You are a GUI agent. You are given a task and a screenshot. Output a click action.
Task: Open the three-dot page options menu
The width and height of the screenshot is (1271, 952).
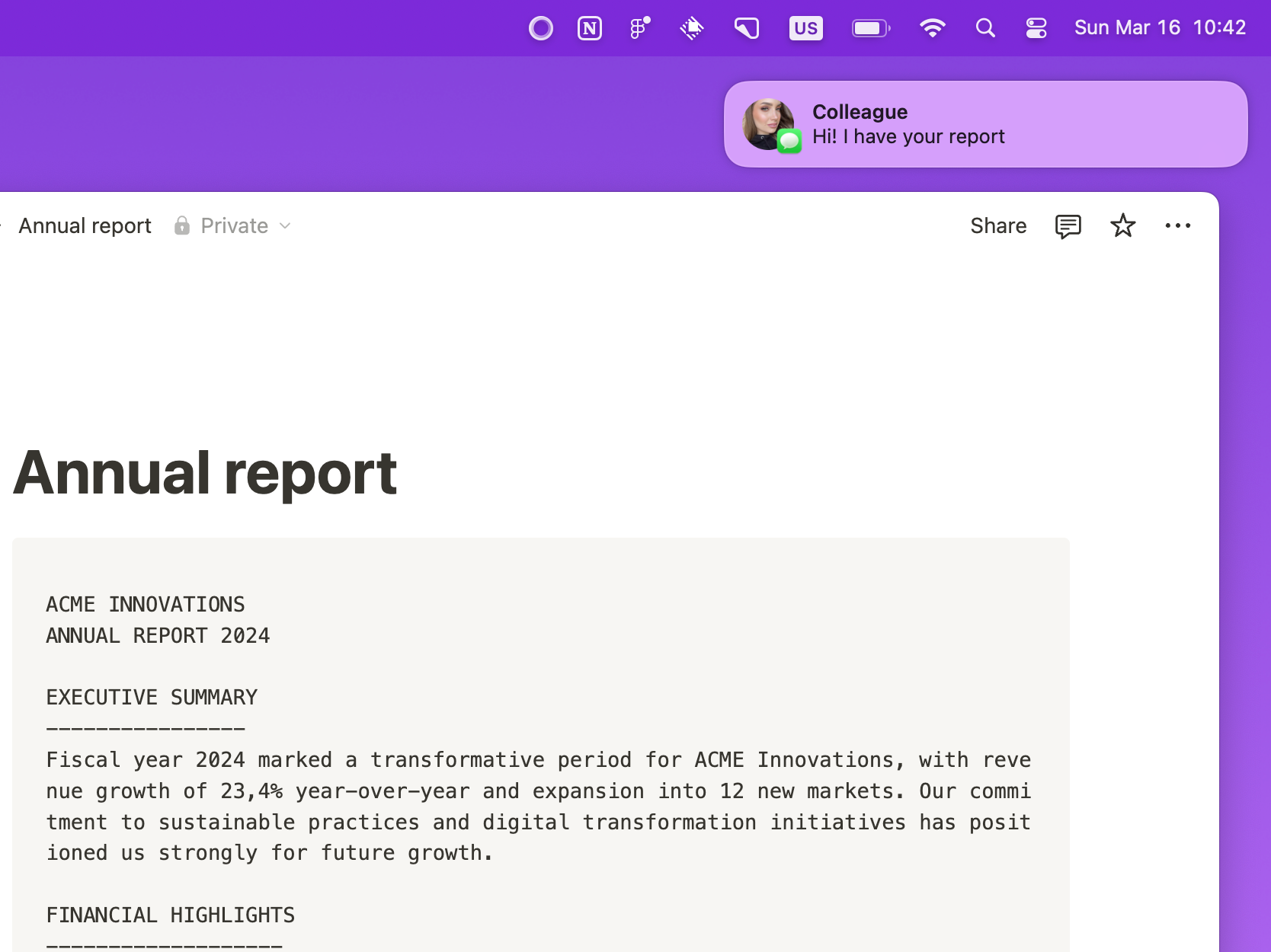[x=1177, y=226]
